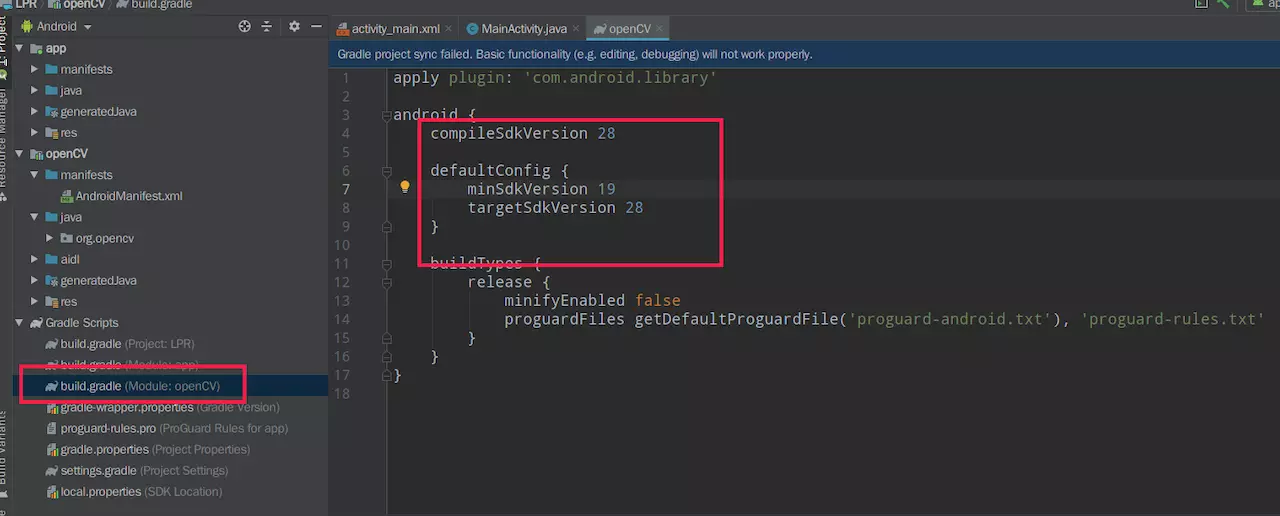This screenshot has width=1280, height=516.
Task: Click the Collapse All icon in Project panel
Action: (x=267, y=27)
